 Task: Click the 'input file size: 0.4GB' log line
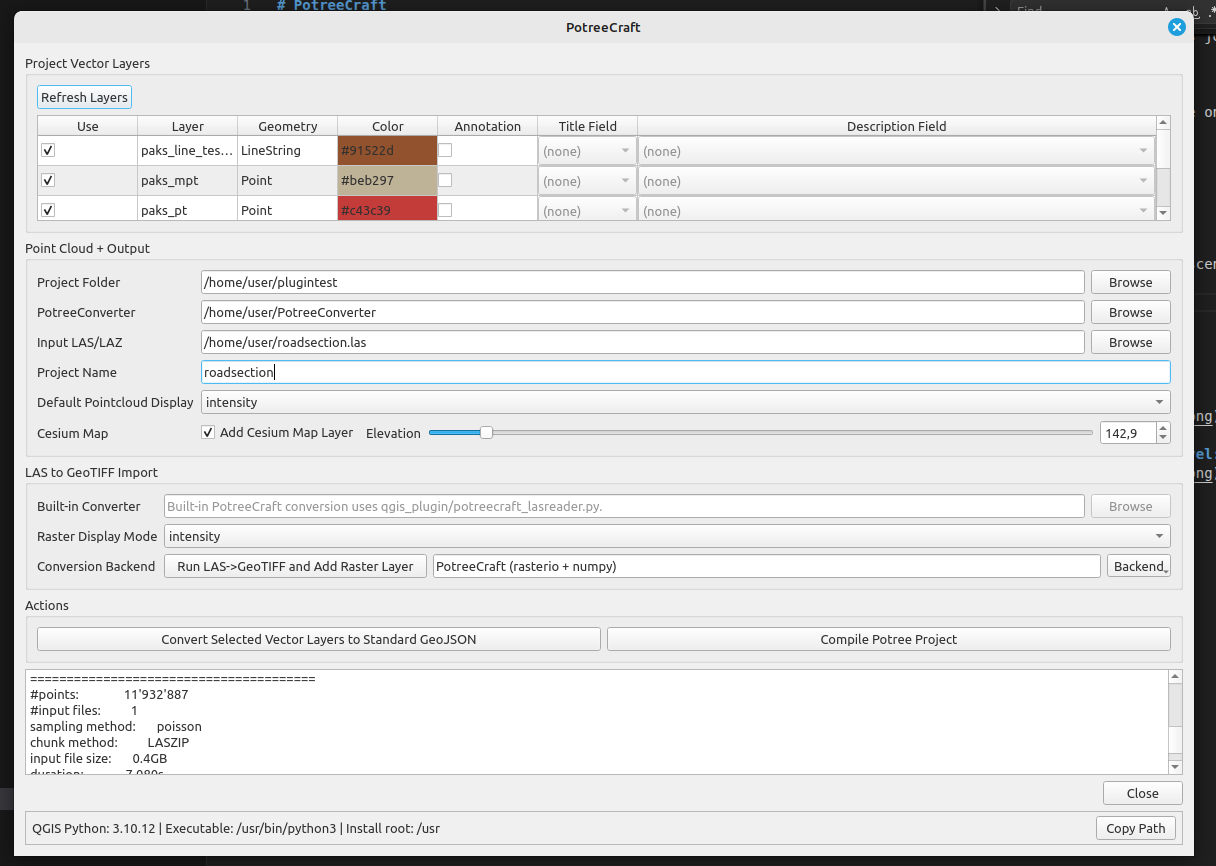pyautogui.click(x=98, y=758)
